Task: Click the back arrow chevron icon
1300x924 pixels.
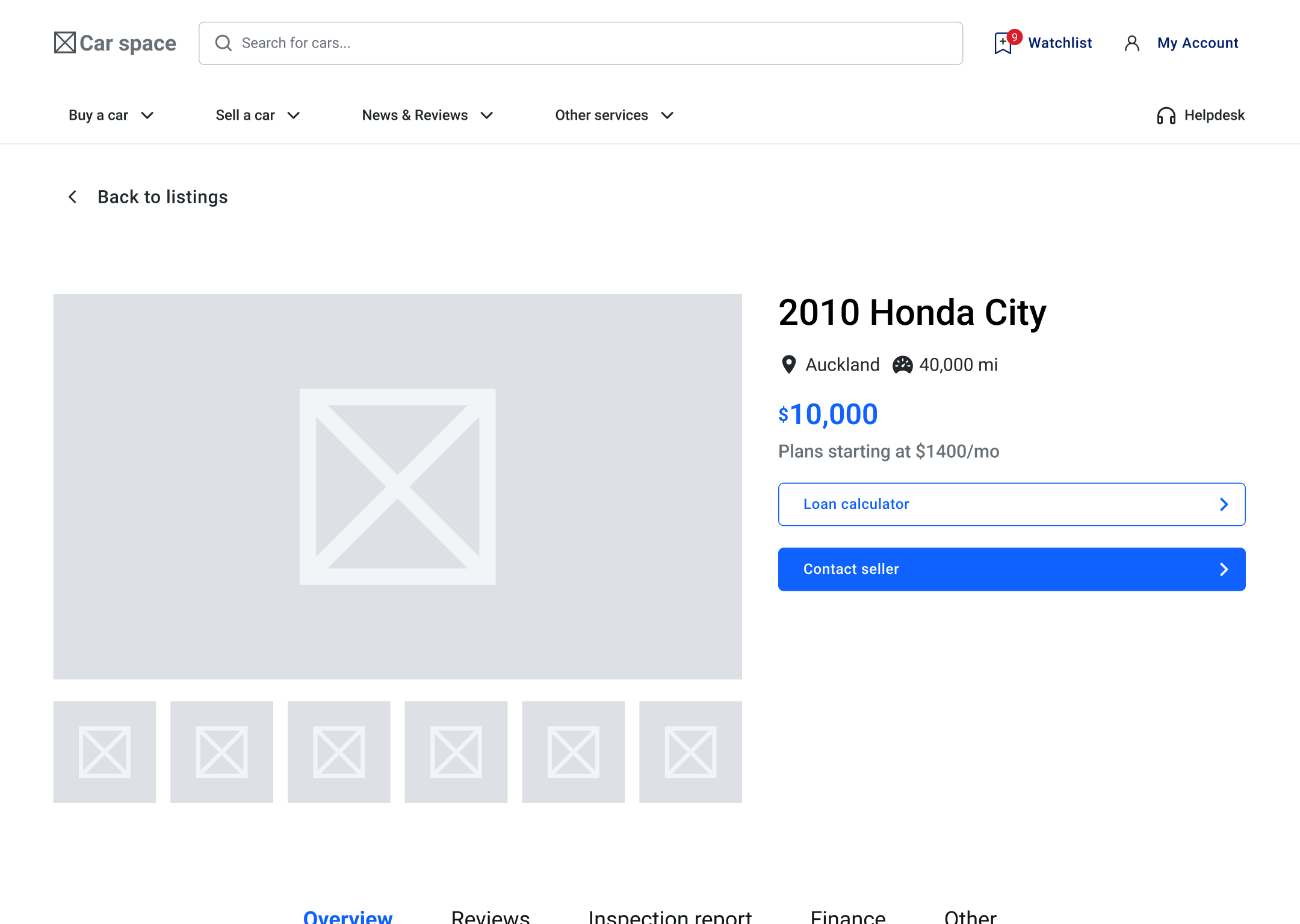Action: [x=73, y=197]
